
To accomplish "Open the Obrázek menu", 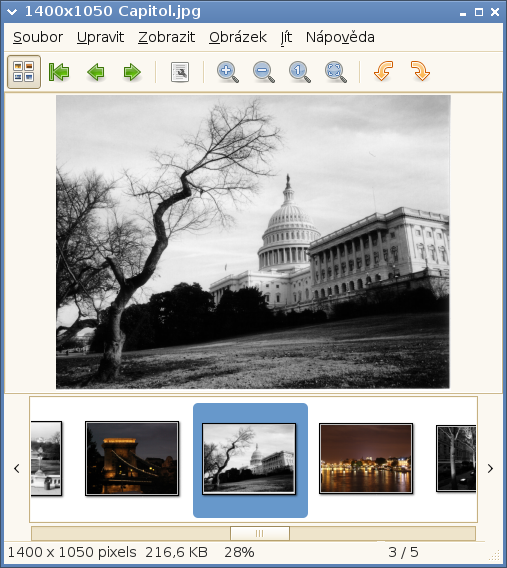I will point(238,37).
